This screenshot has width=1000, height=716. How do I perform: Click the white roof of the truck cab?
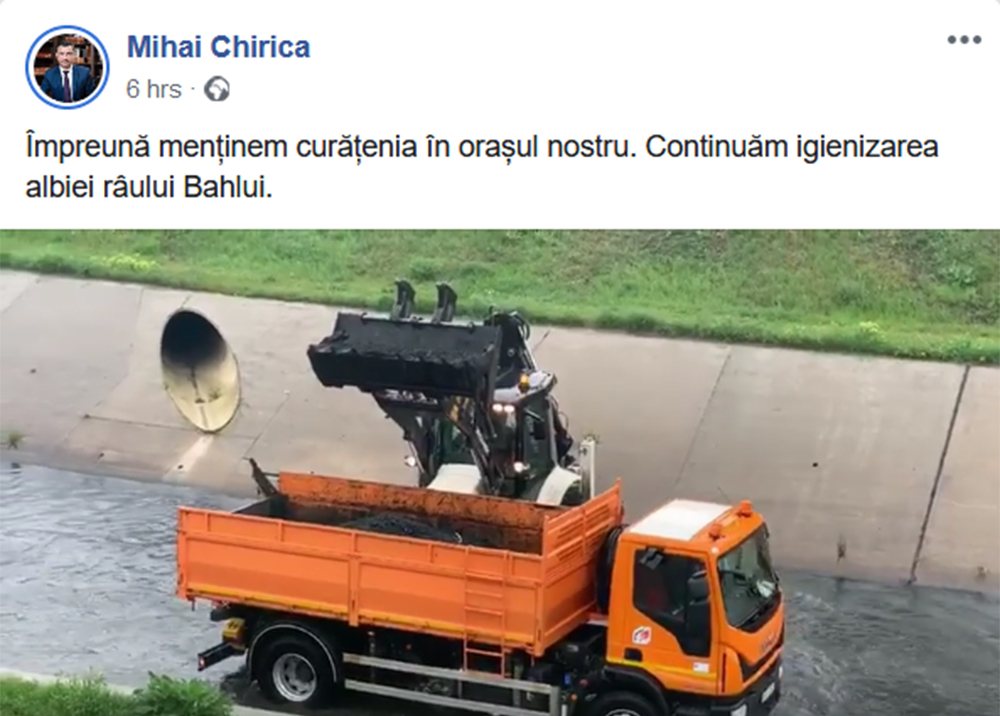tap(679, 520)
